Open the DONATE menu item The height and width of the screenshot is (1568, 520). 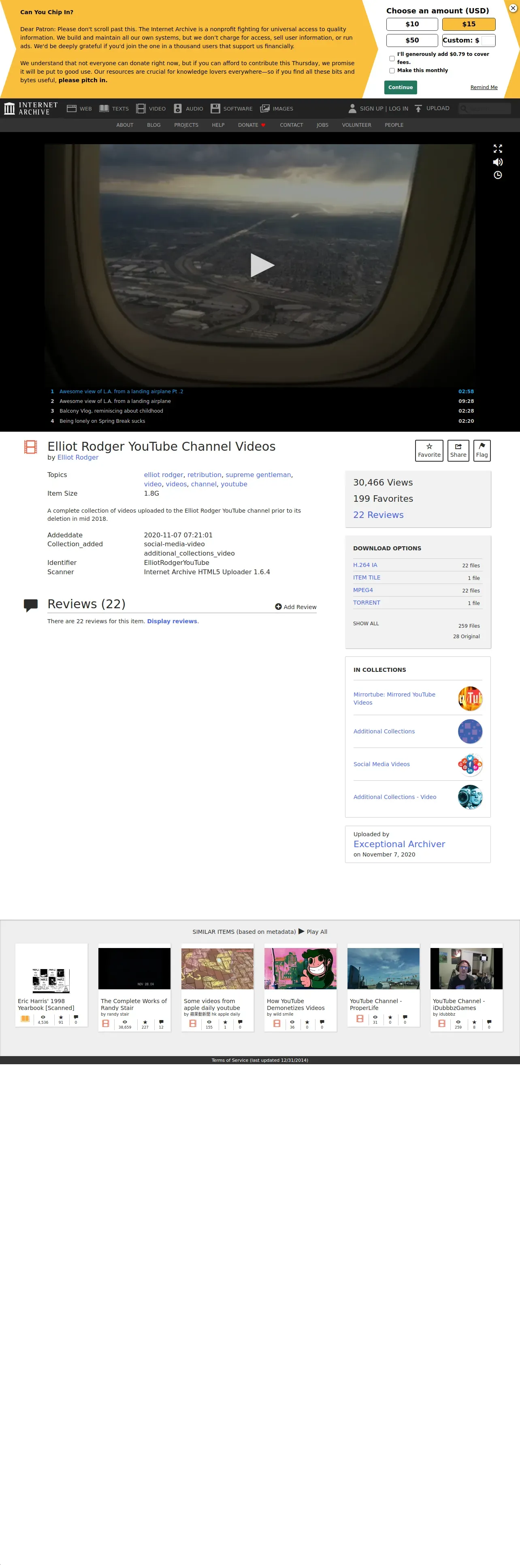point(251,126)
